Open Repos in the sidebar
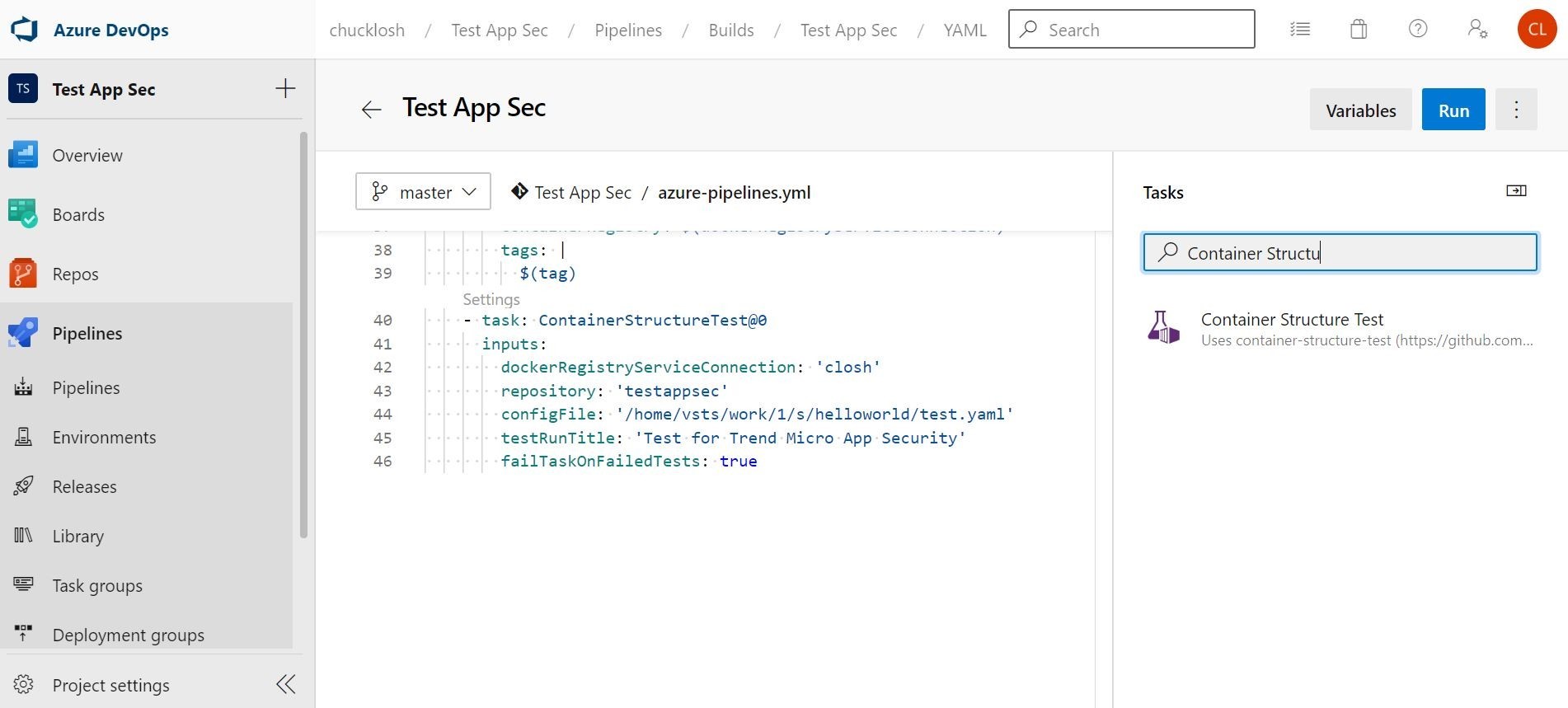 pyautogui.click(x=75, y=274)
